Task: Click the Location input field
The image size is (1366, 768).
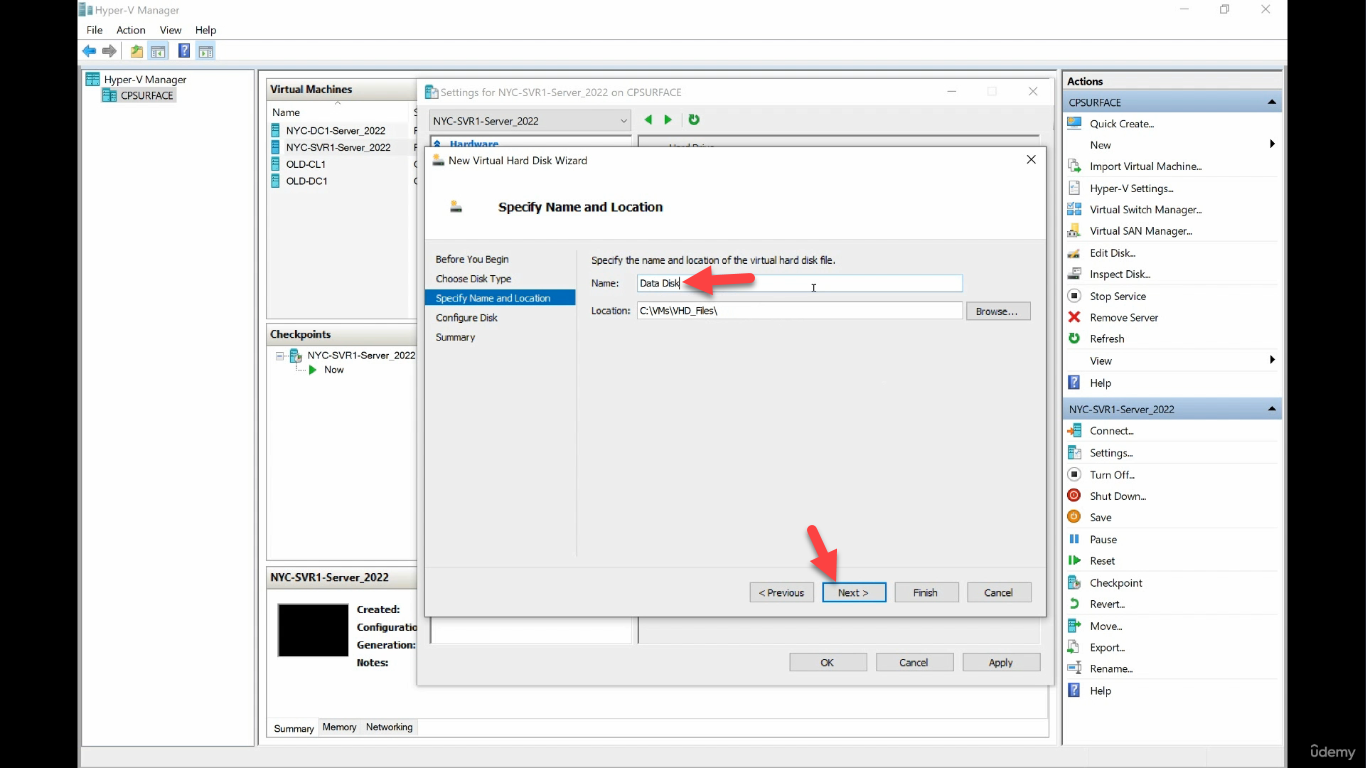Action: (x=800, y=311)
